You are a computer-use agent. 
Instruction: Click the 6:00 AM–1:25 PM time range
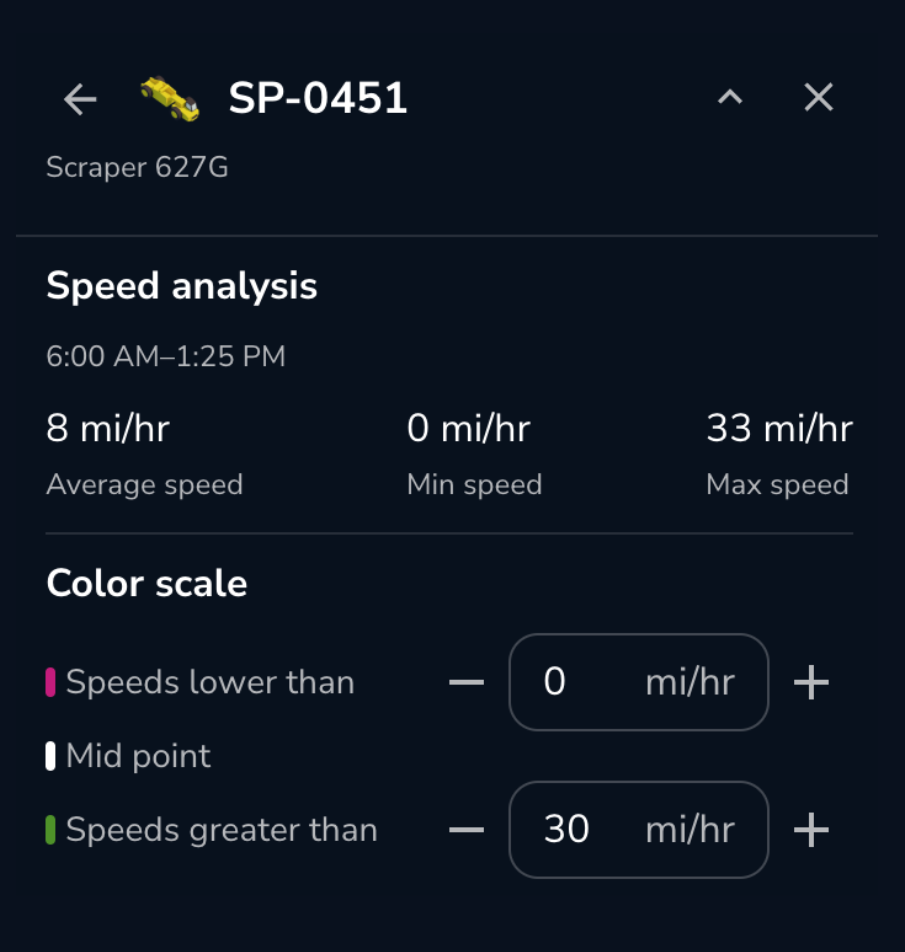click(166, 356)
